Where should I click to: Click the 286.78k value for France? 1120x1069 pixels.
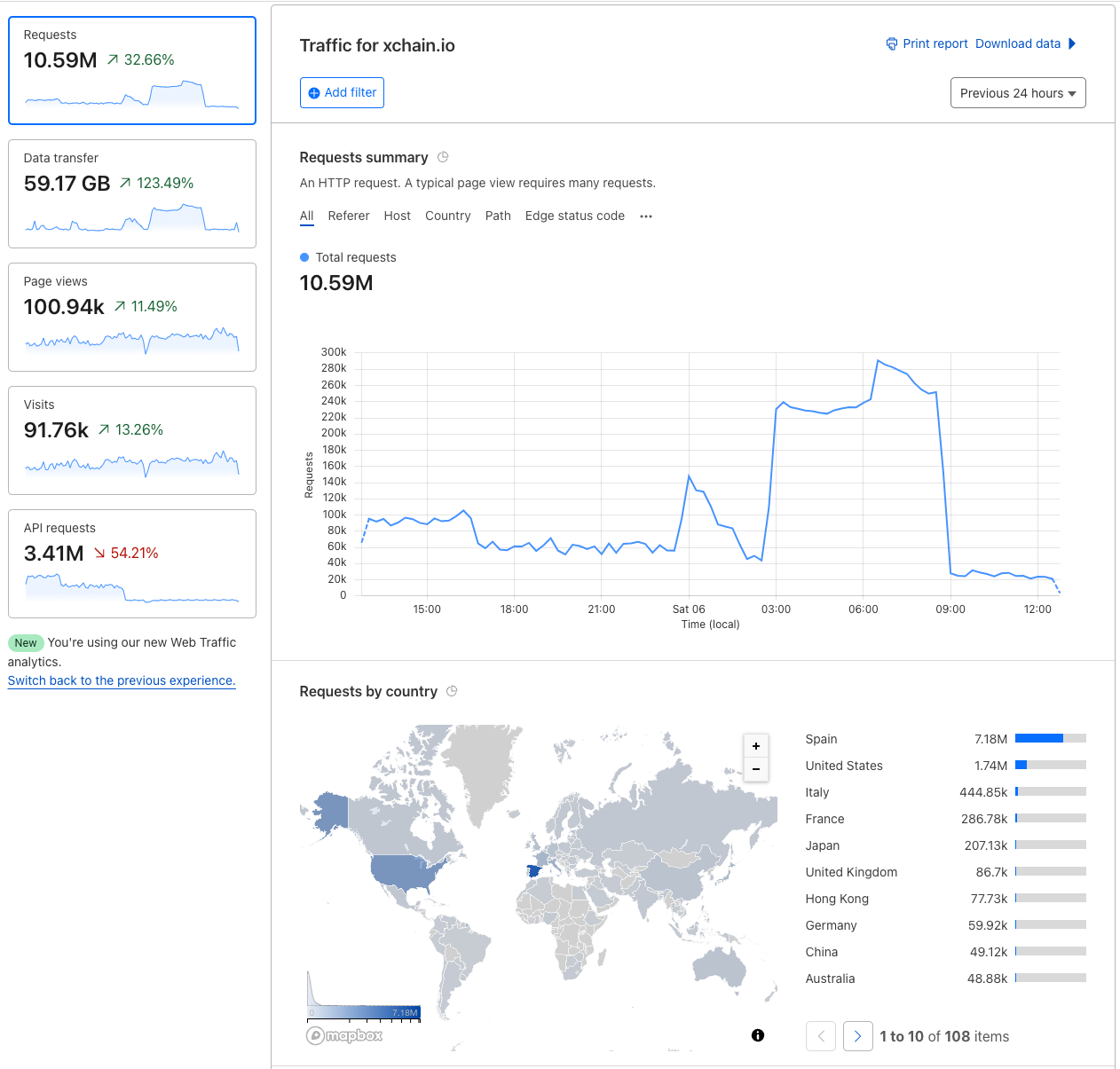point(984,819)
